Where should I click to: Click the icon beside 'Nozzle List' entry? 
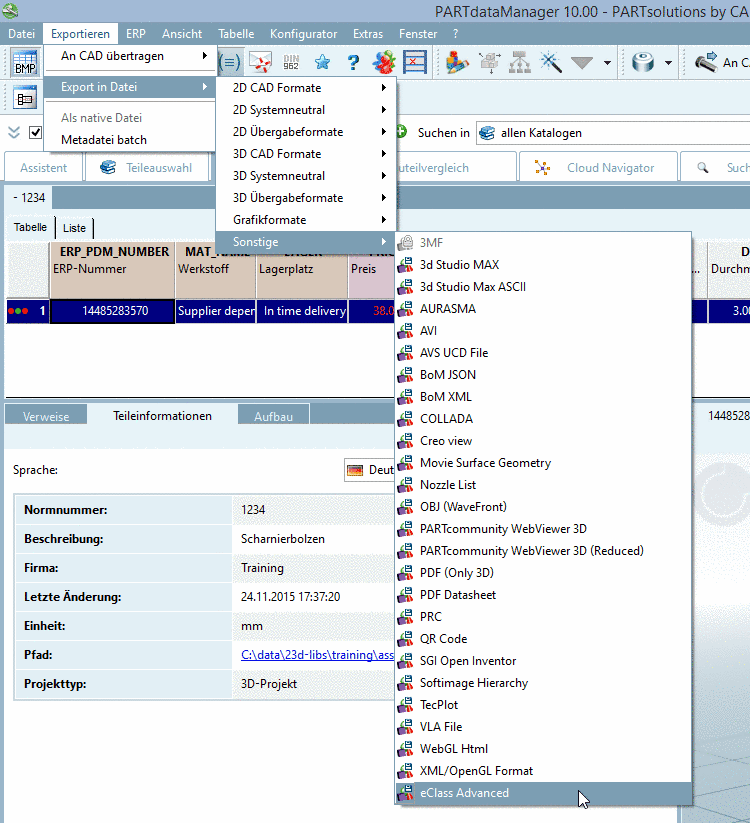coord(405,485)
